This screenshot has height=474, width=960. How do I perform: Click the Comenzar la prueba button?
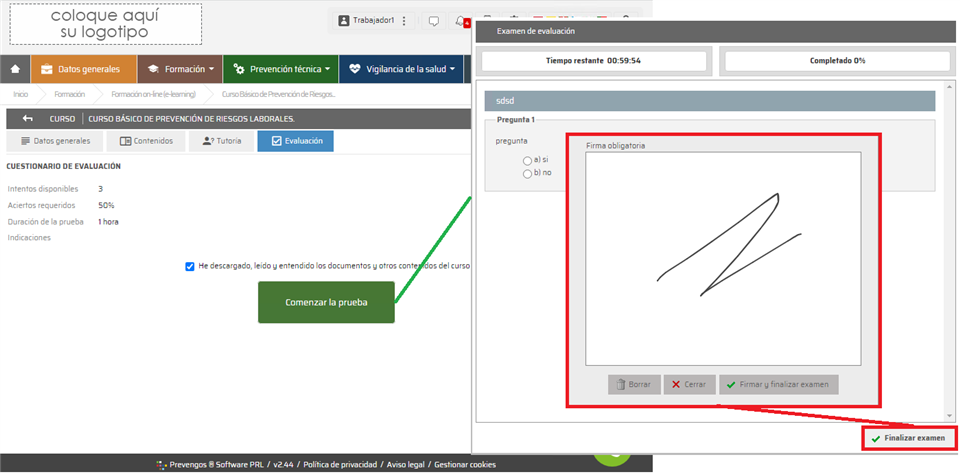click(x=326, y=303)
